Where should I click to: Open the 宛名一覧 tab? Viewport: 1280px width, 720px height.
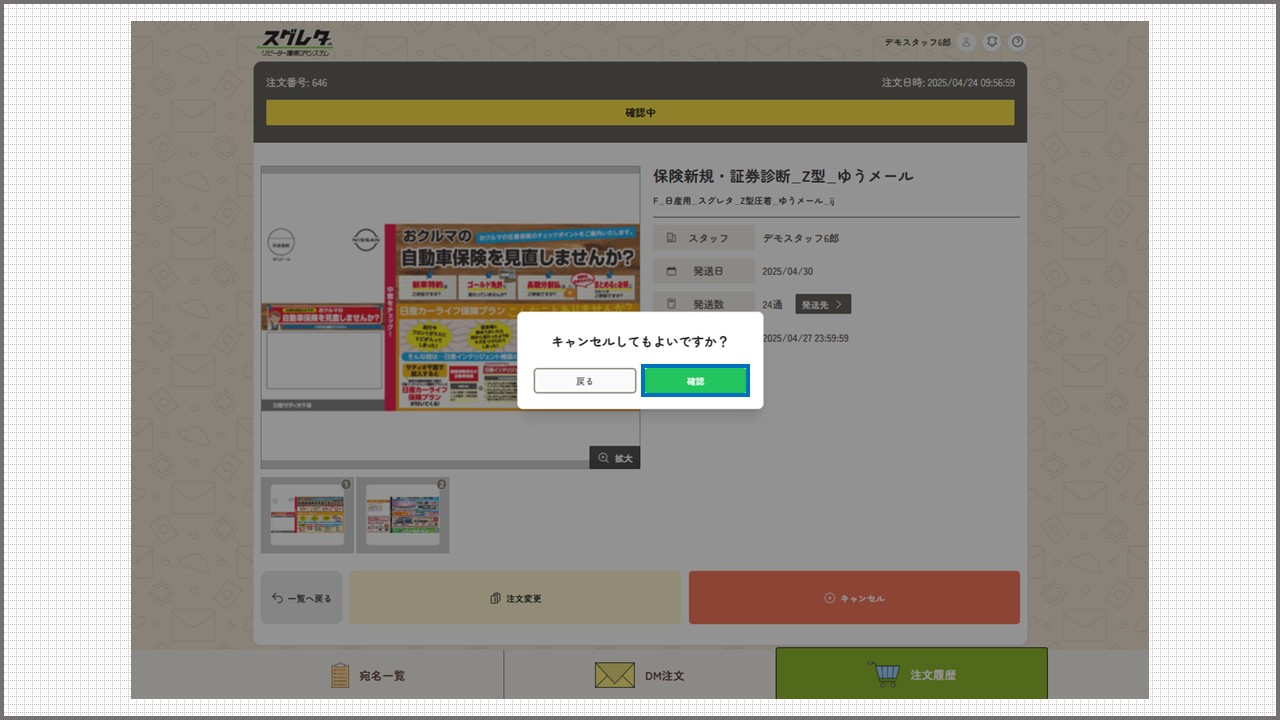(367, 675)
